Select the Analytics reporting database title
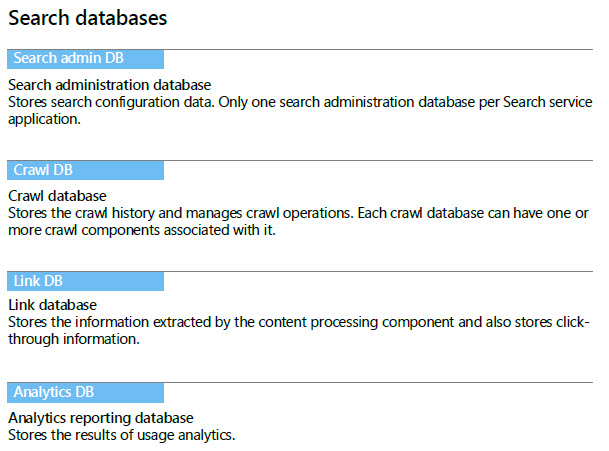Viewport: 609px width, 451px height. click(101, 418)
